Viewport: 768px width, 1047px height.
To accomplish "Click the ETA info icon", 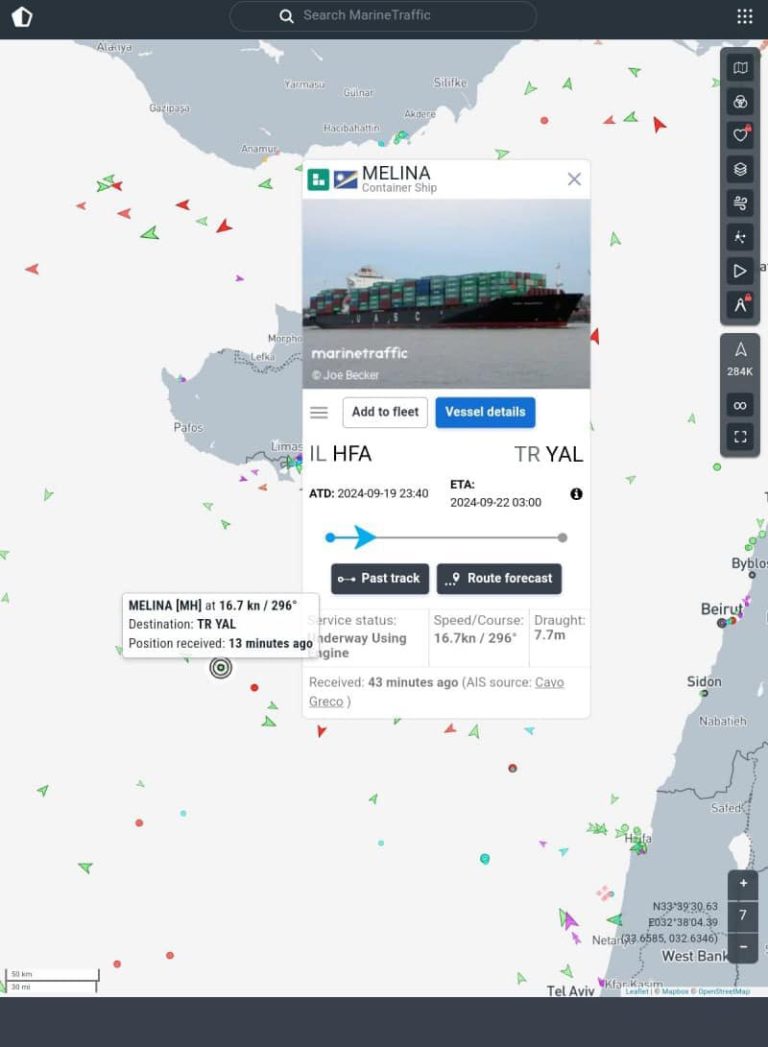I will [x=576, y=494].
